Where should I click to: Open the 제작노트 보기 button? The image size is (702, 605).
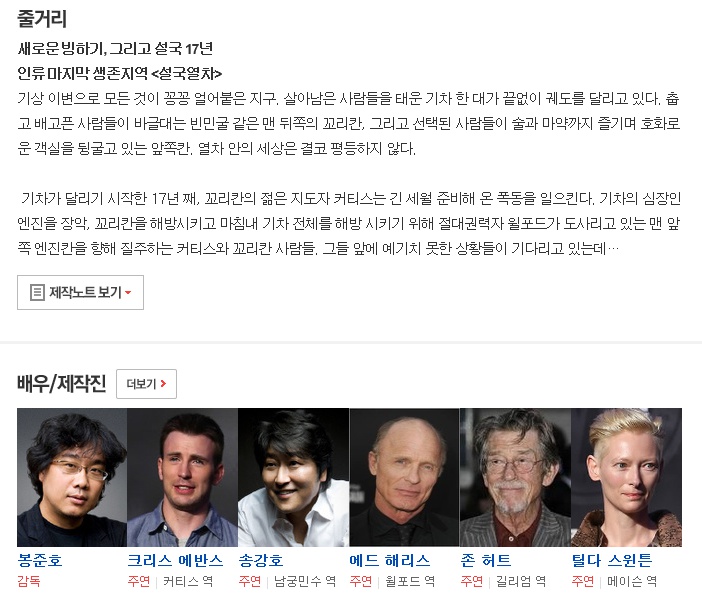click(81, 292)
